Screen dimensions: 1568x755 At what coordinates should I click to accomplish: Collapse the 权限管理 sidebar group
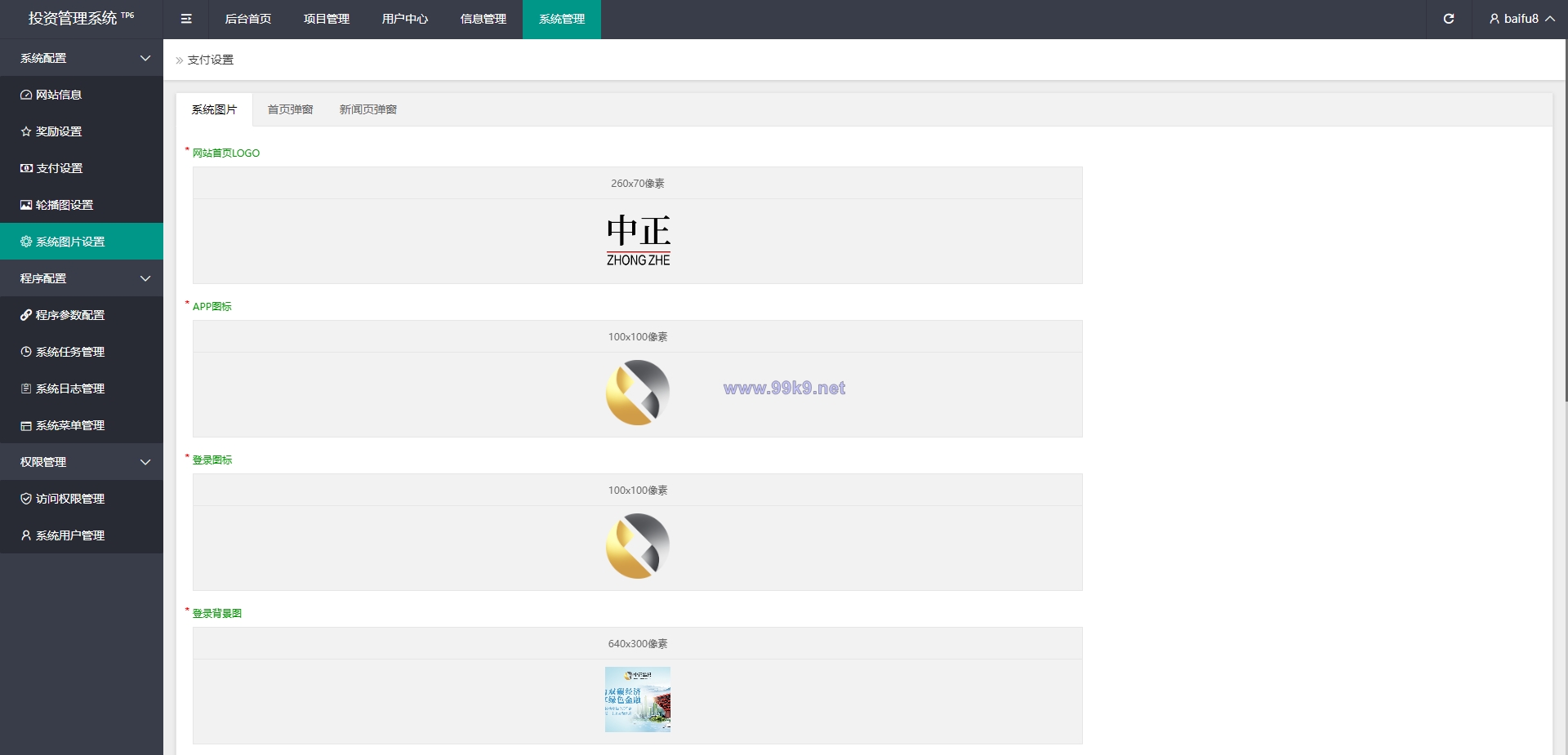[x=82, y=462]
